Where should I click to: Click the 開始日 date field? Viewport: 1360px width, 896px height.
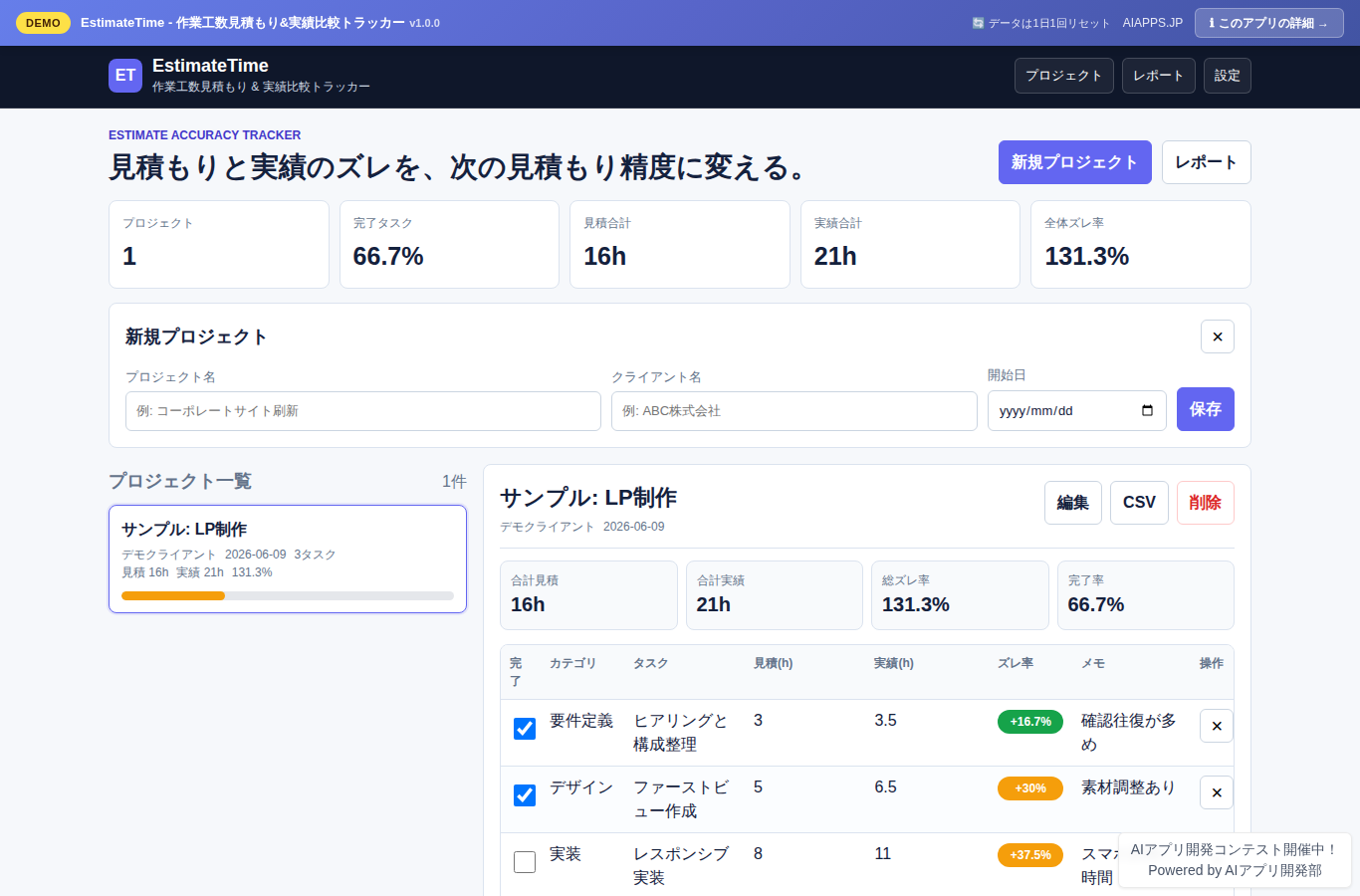1077,410
